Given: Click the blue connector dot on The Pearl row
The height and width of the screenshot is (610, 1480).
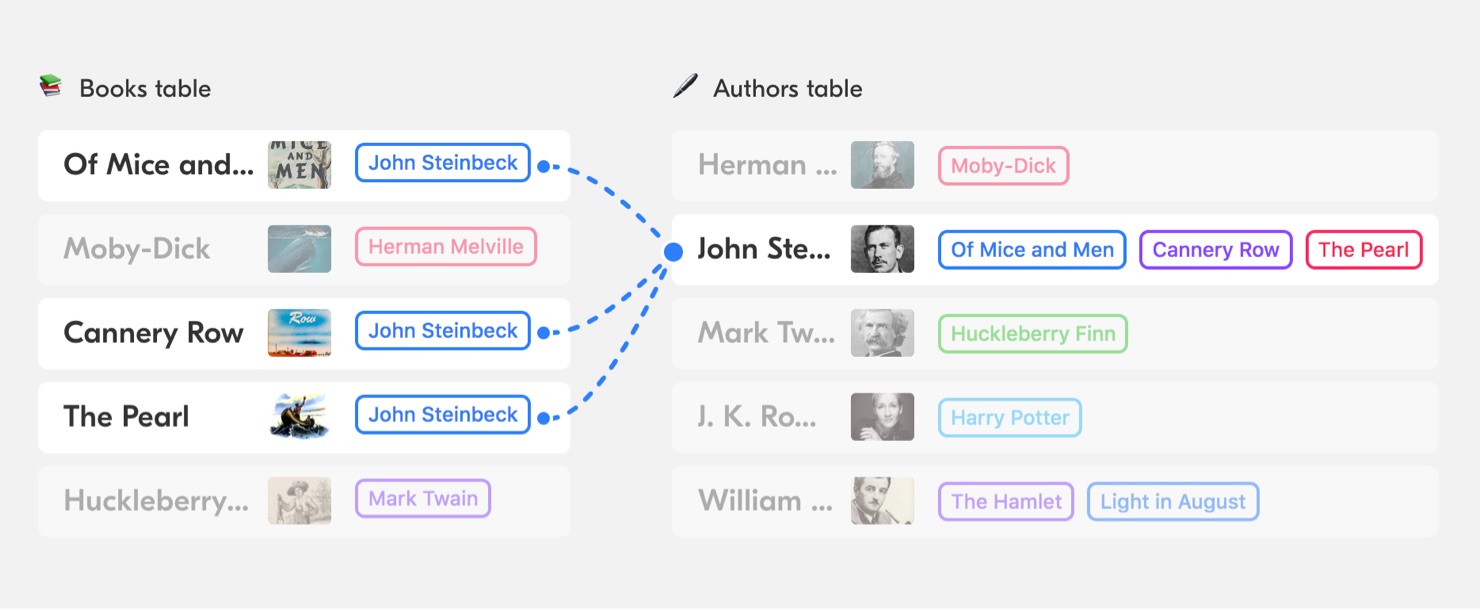Looking at the screenshot, I should pyautogui.click(x=543, y=419).
